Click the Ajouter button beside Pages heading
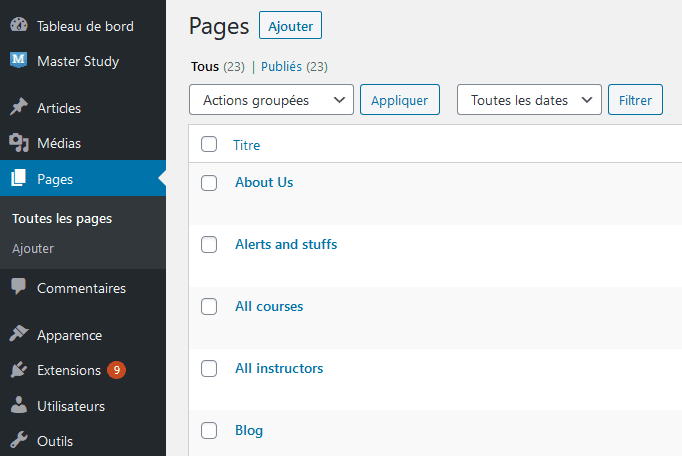This screenshot has width=682, height=456. [290, 25]
